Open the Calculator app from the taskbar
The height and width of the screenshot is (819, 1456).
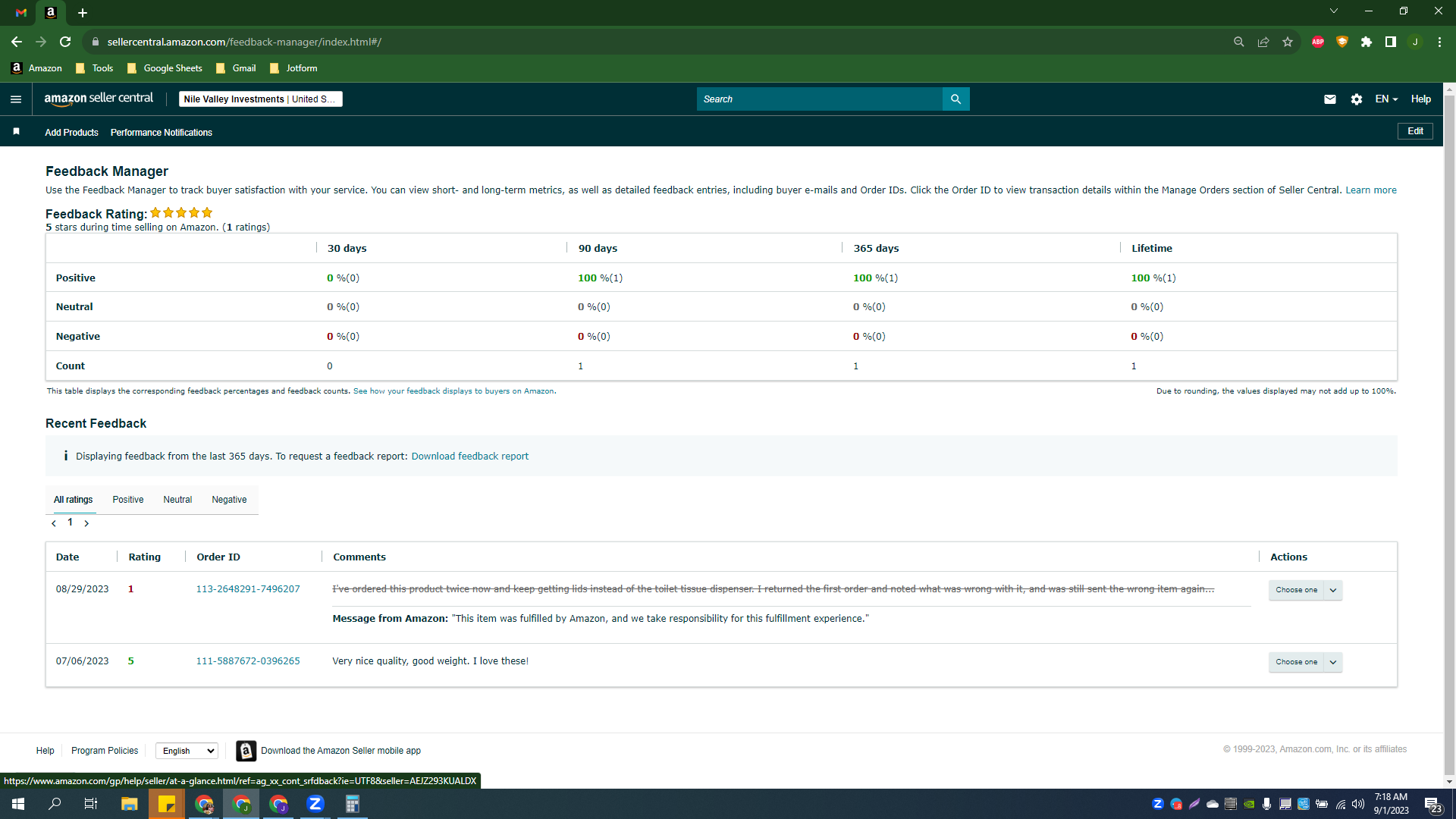(353, 804)
